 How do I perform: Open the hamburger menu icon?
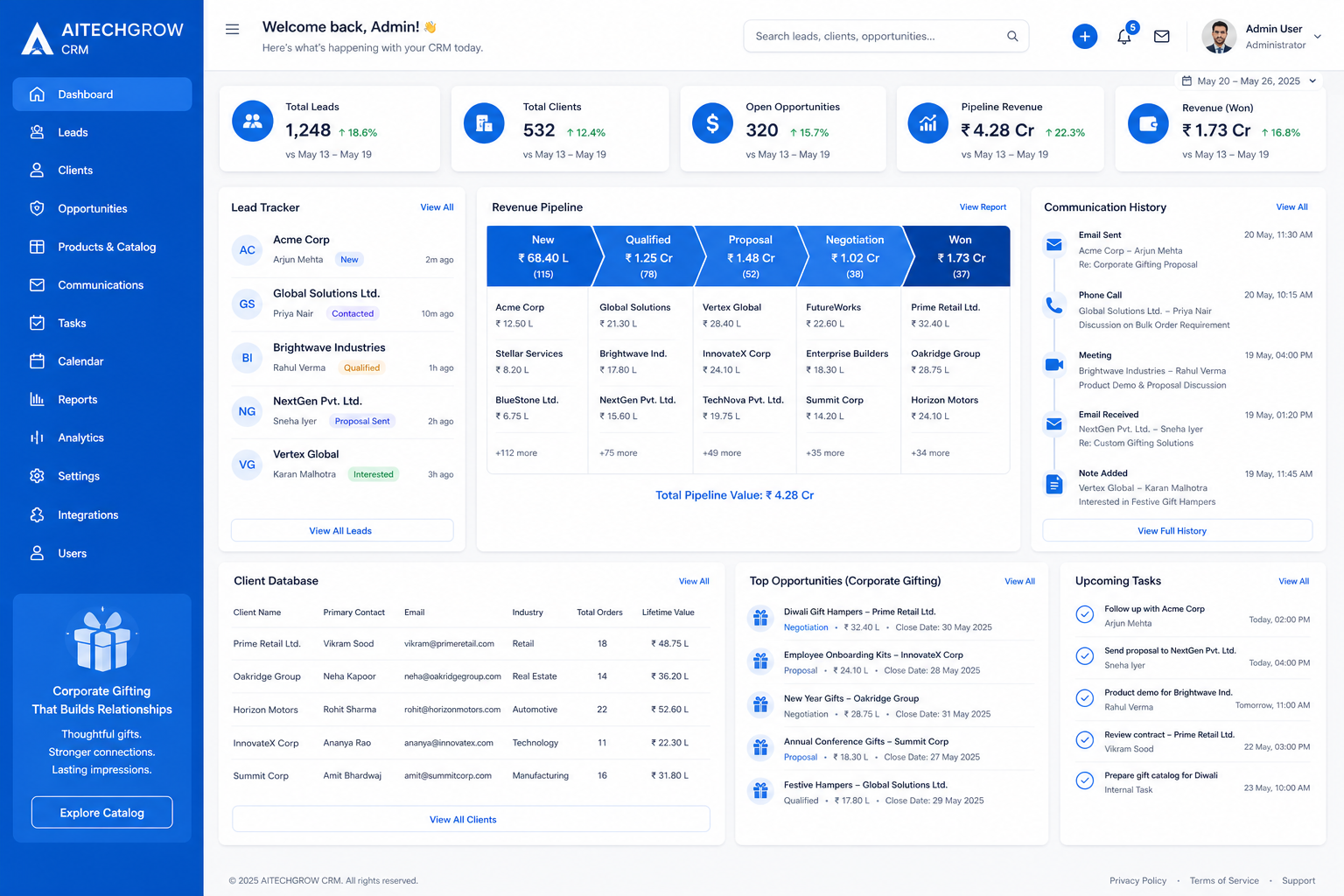(x=232, y=30)
